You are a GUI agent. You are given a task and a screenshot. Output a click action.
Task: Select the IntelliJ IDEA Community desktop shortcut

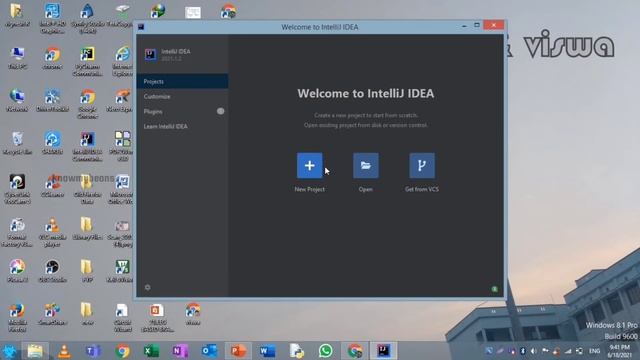click(x=87, y=147)
